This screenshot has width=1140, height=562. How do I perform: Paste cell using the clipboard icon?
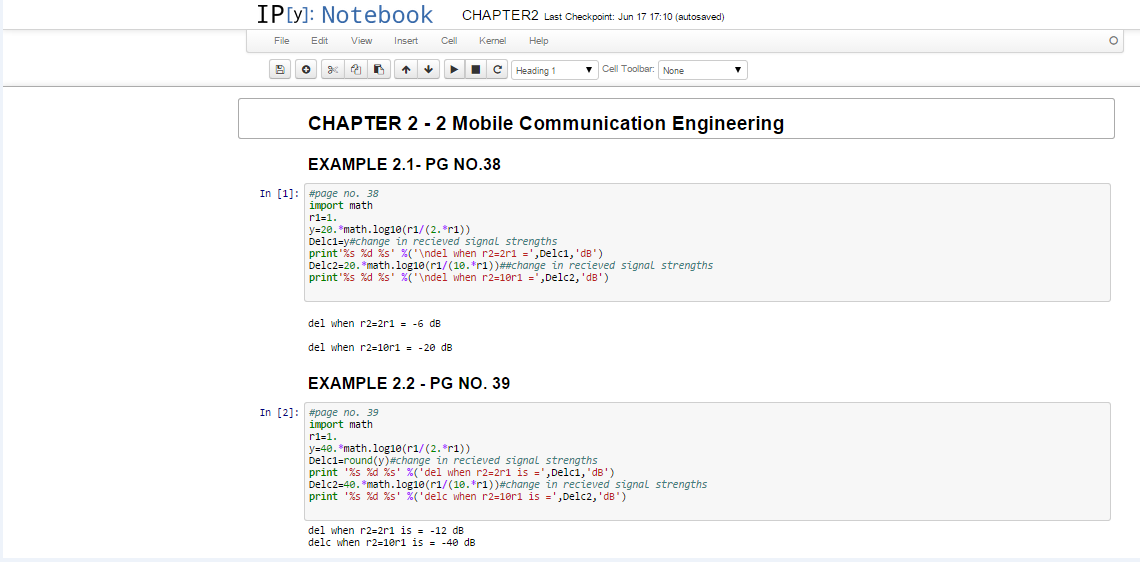(379, 70)
